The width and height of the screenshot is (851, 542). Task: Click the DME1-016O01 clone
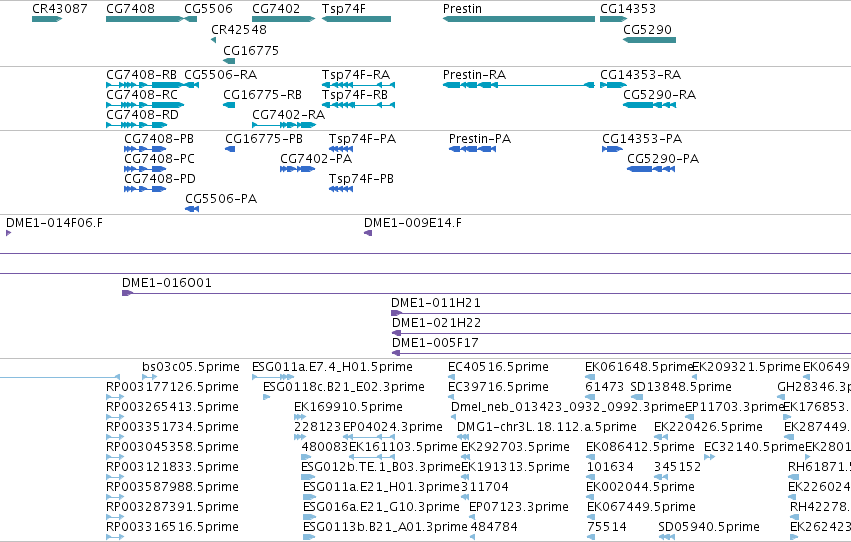[486, 293]
